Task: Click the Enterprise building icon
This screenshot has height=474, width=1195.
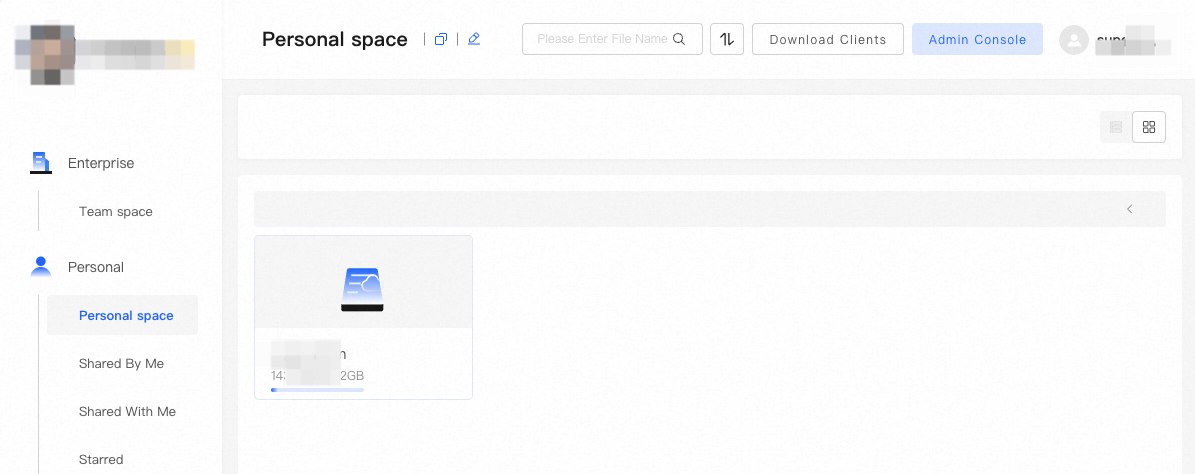Action: (41, 162)
